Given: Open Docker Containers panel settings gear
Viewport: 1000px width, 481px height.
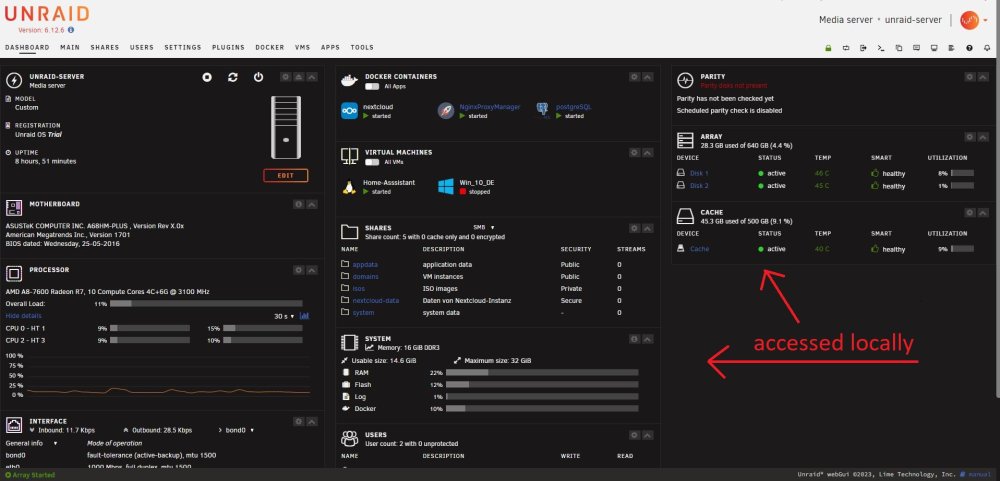Looking at the screenshot, I should 634,77.
